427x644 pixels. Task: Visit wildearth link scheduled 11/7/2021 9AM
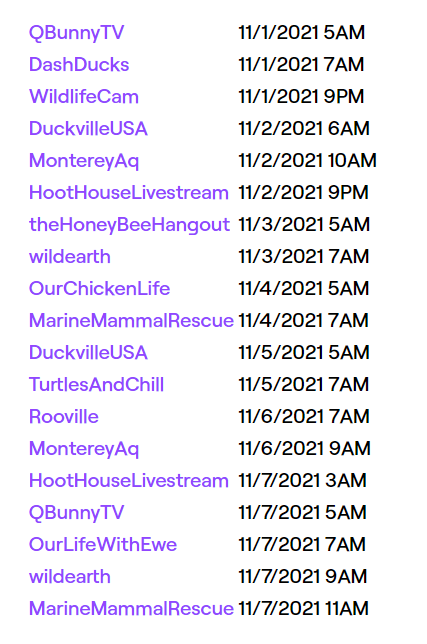click(70, 577)
